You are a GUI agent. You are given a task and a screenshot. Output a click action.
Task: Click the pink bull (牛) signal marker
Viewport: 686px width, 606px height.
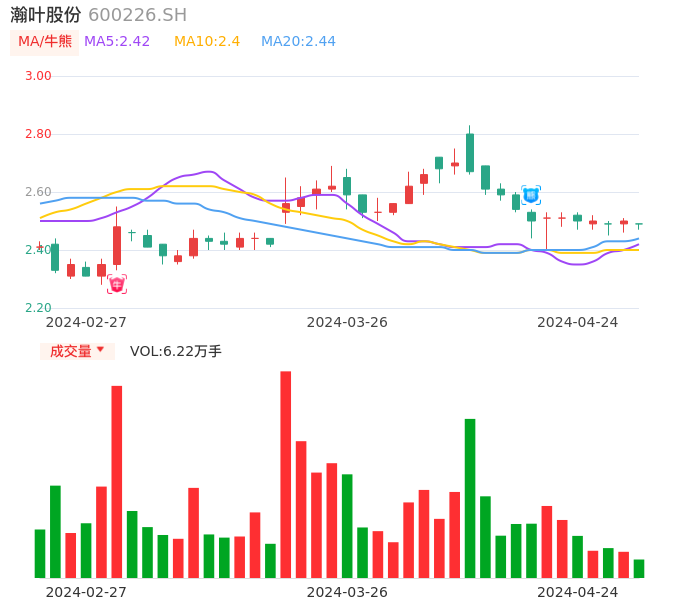pyautogui.click(x=117, y=285)
